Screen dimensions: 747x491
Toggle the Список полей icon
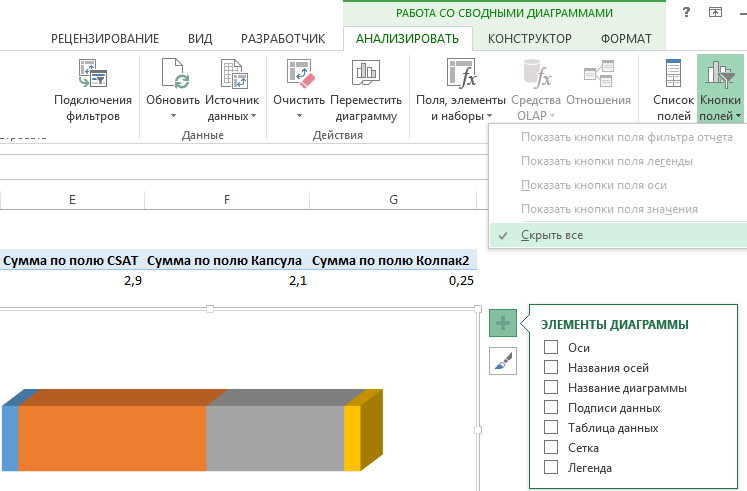[x=673, y=74]
